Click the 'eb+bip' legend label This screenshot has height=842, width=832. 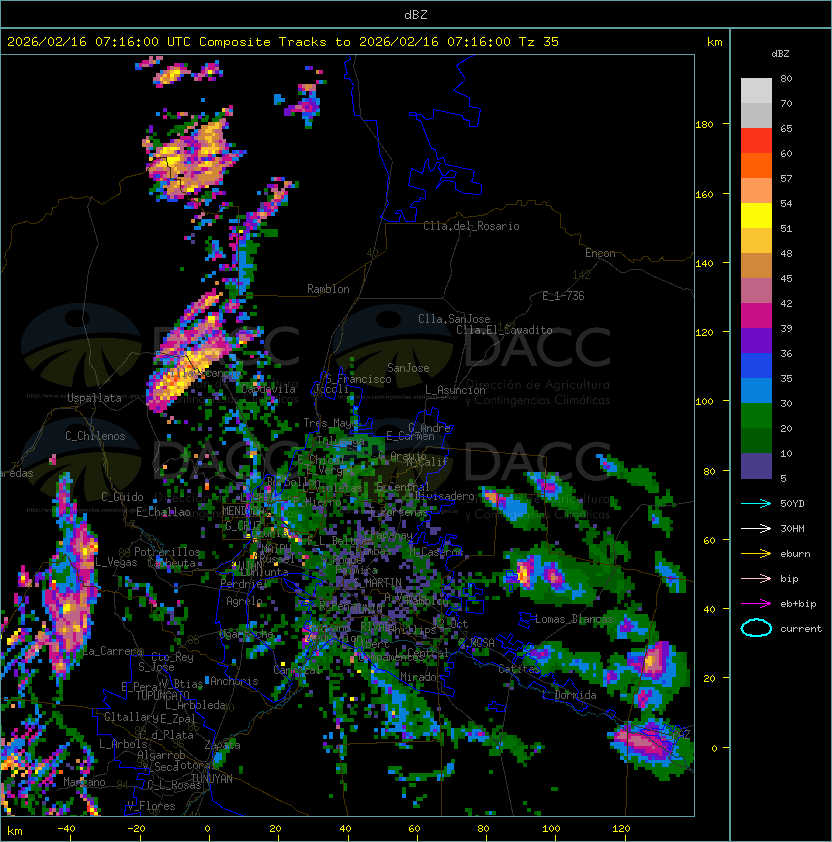point(798,604)
